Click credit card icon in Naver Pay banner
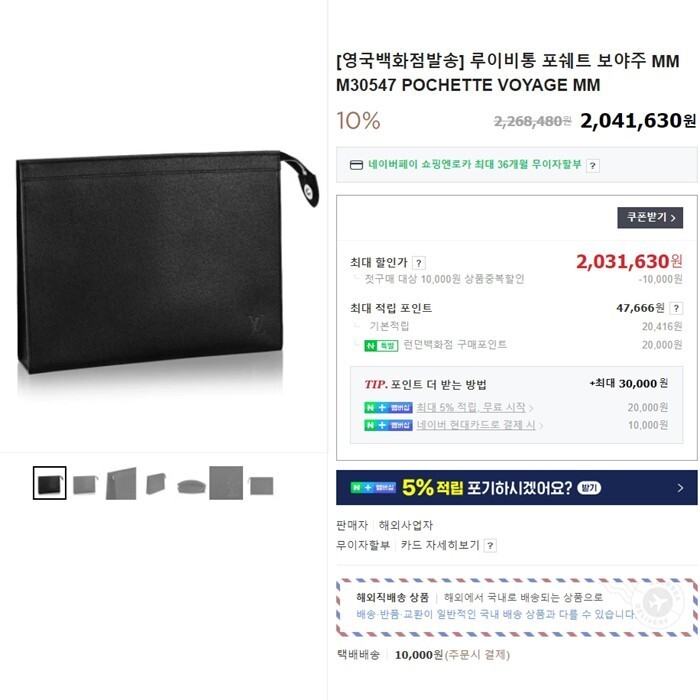Viewport: 700px width, 700px height. pyautogui.click(x=356, y=165)
